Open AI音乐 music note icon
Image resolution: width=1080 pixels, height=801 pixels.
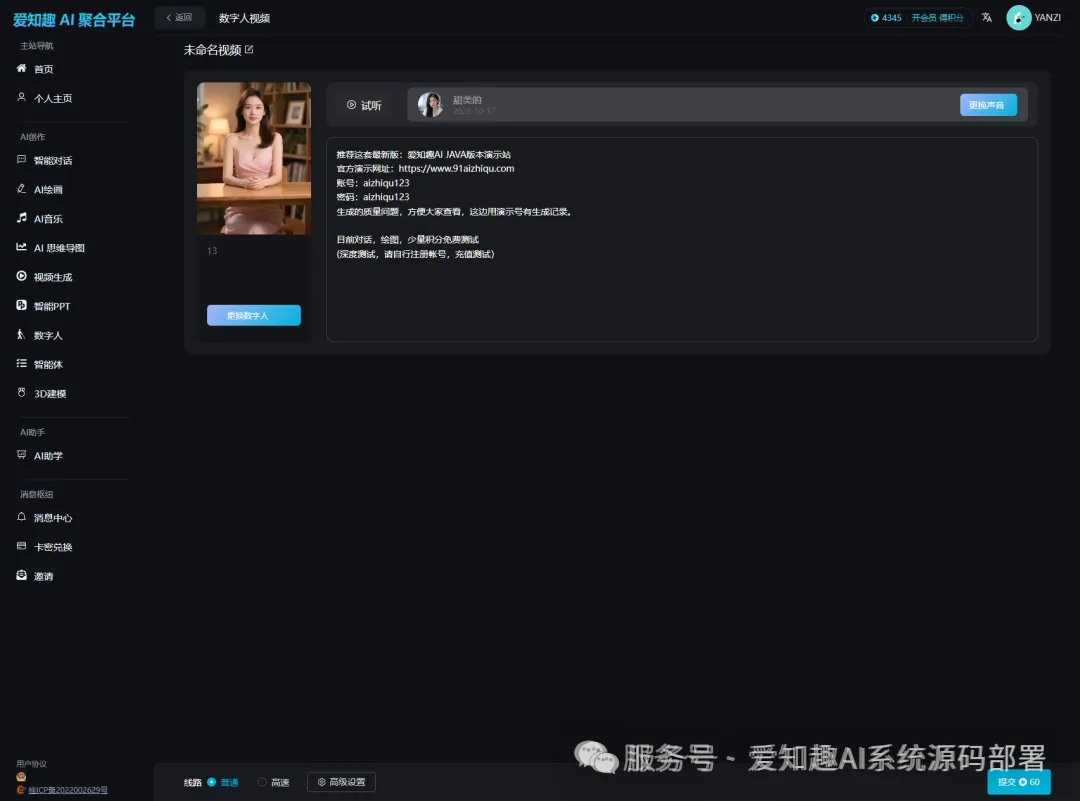tap(21, 218)
